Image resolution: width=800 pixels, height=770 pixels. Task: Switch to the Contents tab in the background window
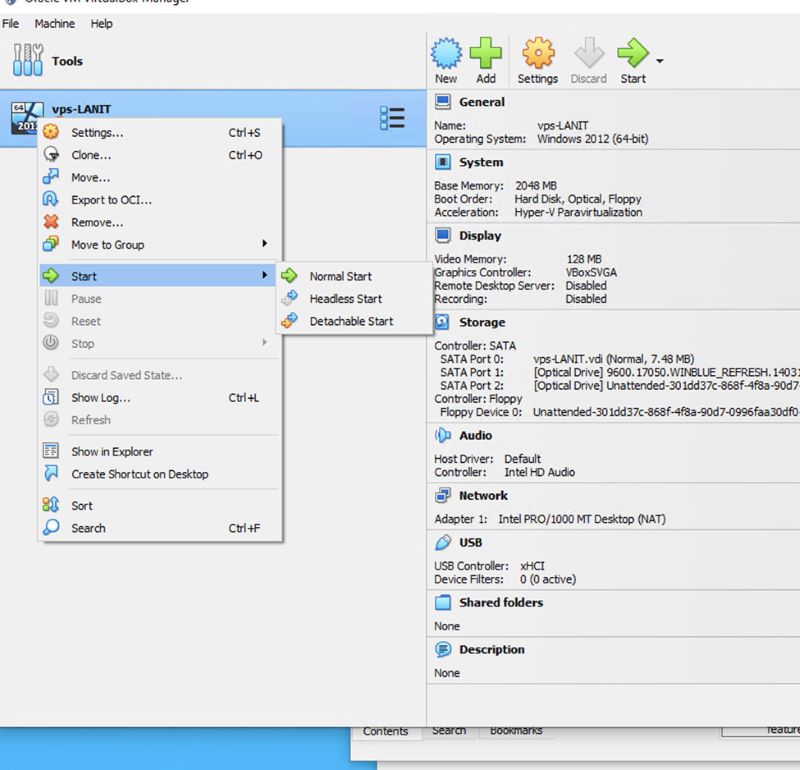385,731
